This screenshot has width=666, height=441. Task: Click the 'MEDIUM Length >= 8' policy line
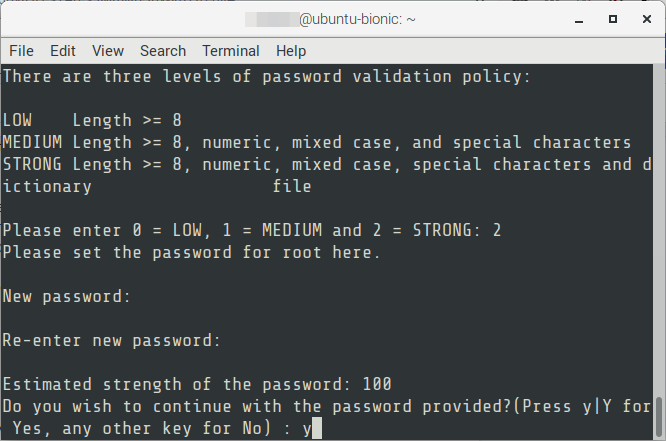point(317,142)
